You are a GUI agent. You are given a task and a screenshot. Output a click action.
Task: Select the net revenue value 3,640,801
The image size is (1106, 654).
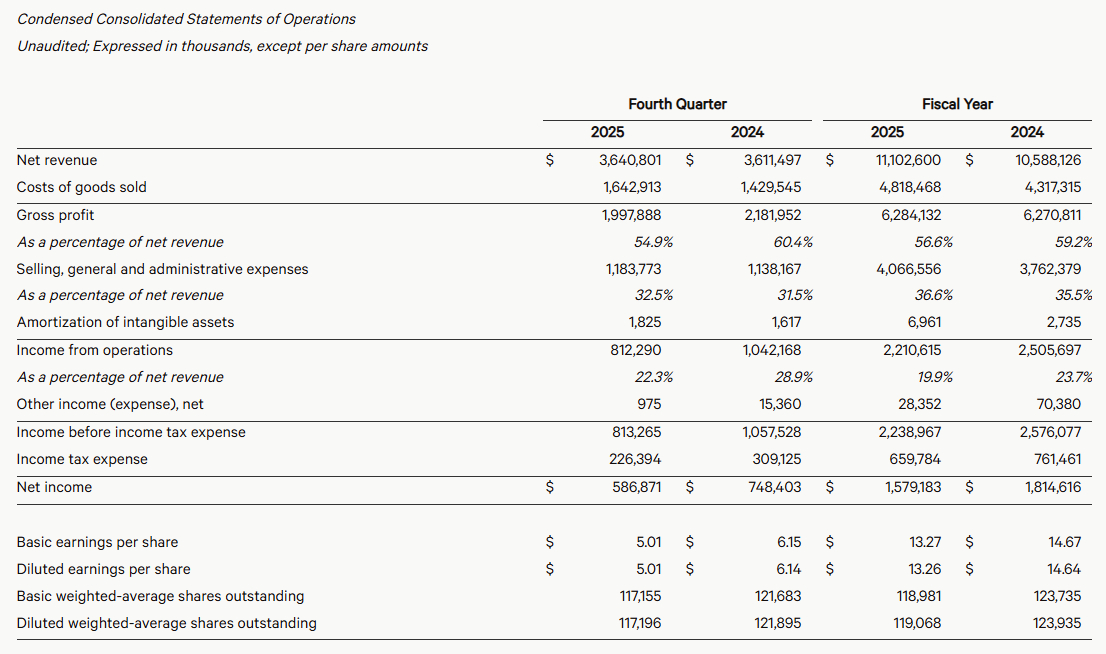[x=630, y=160]
